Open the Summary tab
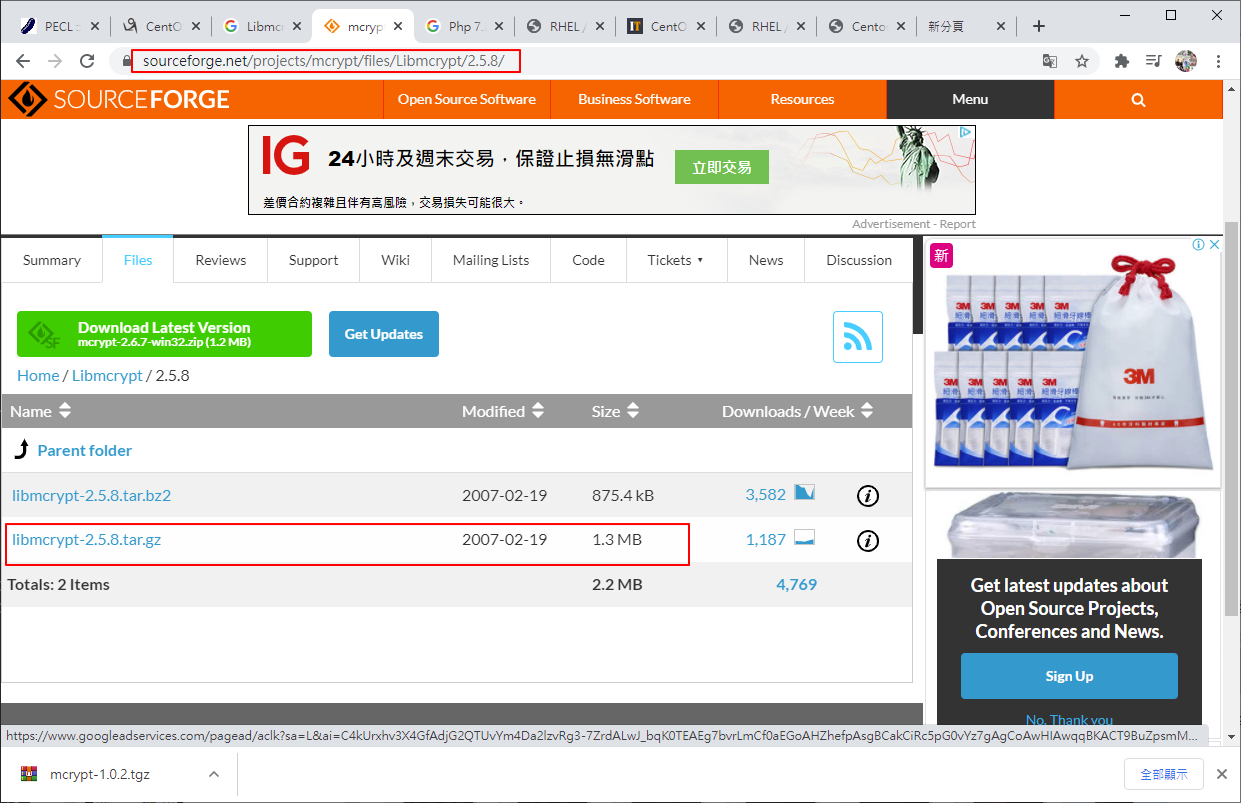The height and width of the screenshot is (803, 1241). coord(52,260)
